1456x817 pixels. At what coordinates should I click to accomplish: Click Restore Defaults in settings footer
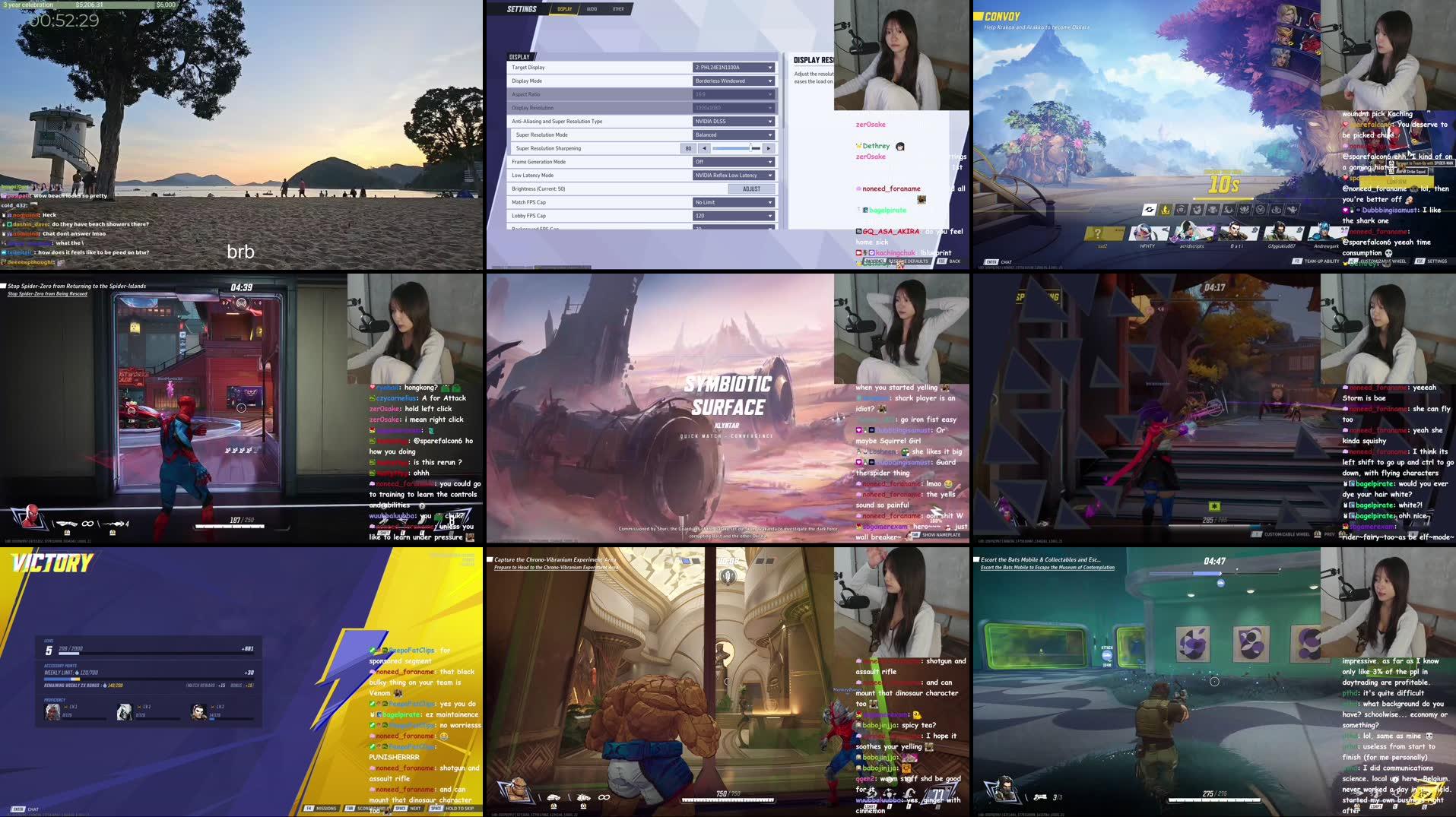[897, 261]
